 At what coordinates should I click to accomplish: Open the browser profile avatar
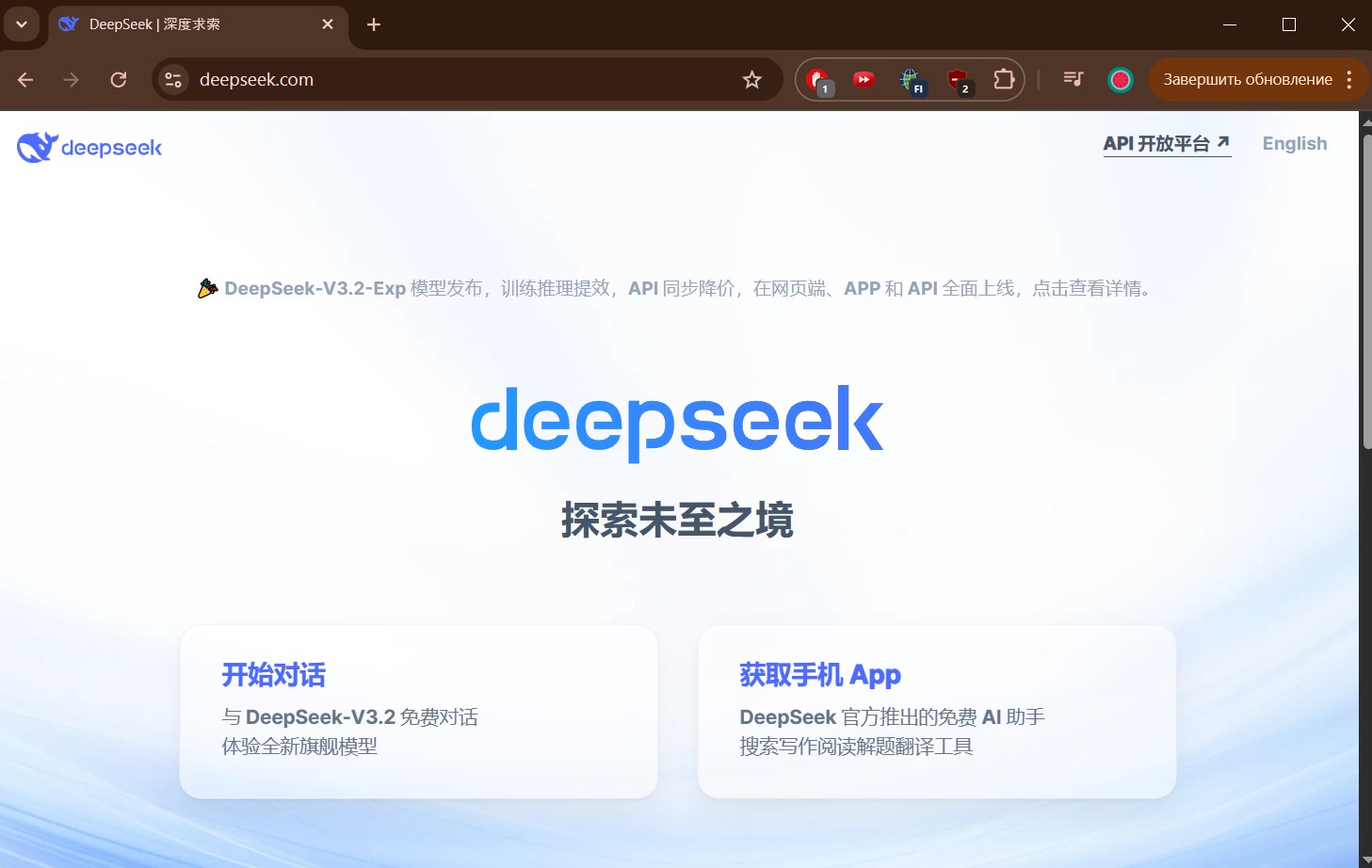pos(1120,80)
